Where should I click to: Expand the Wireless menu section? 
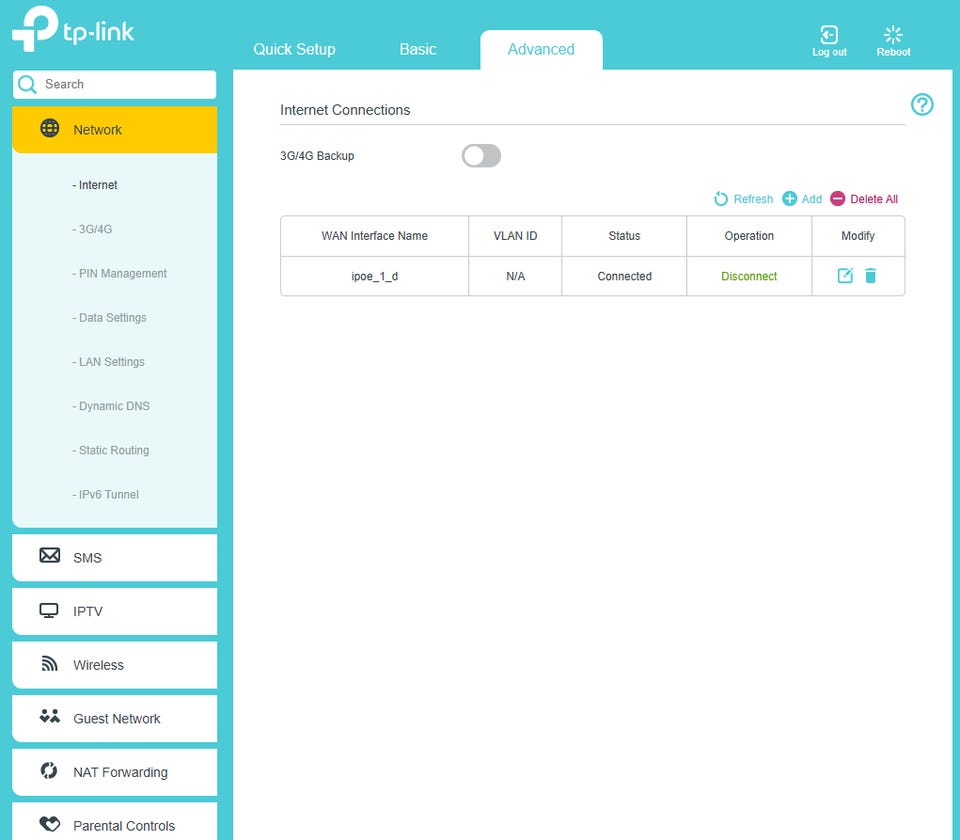[114, 665]
